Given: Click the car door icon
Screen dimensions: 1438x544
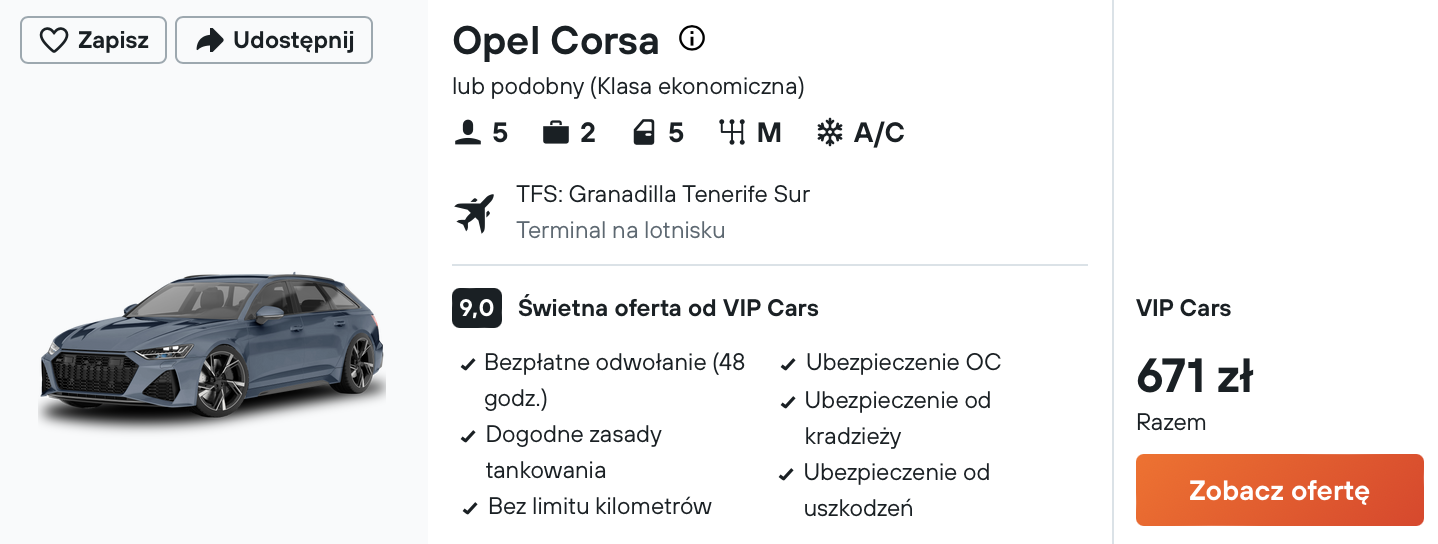Looking at the screenshot, I should point(645,133).
